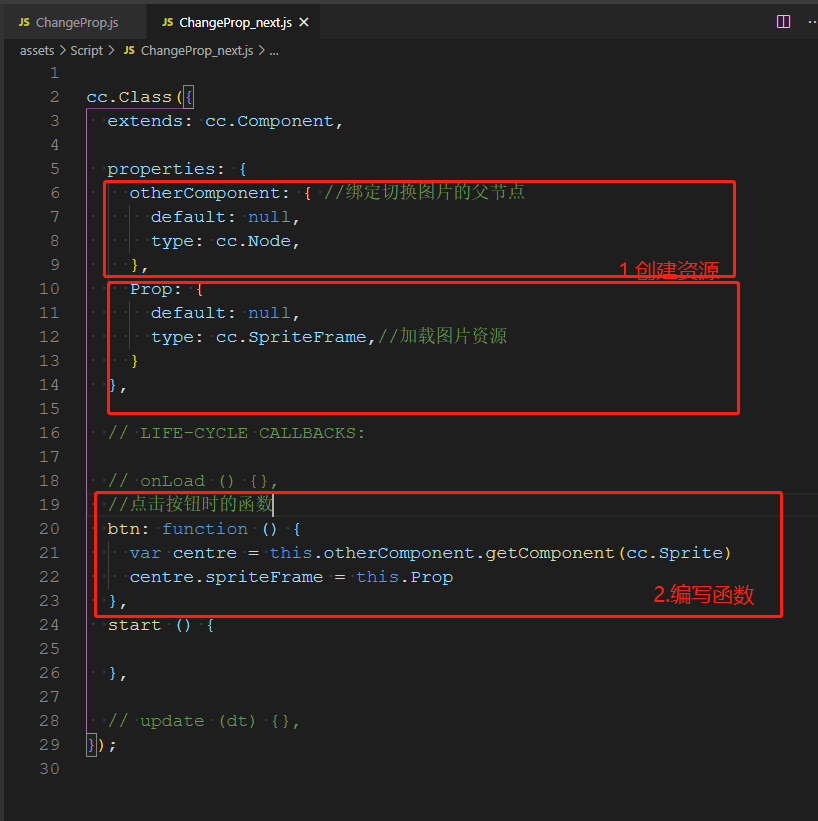This screenshot has width=818, height=821.
Task: Click 'cc.Component' on line 3
Action: coord(269,121)
